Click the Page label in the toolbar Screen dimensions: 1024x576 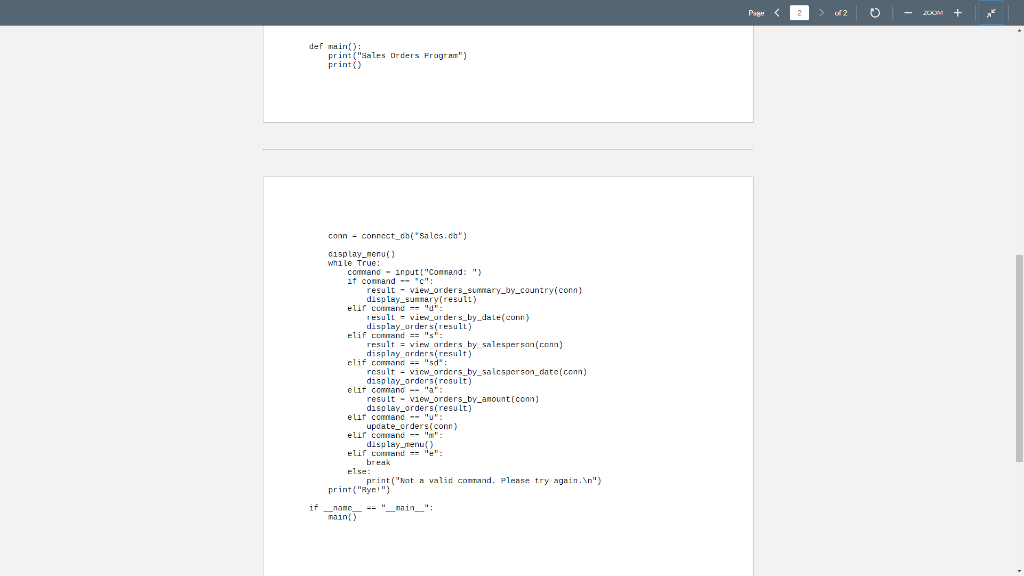pyautogui.click(x=757, y=13)
